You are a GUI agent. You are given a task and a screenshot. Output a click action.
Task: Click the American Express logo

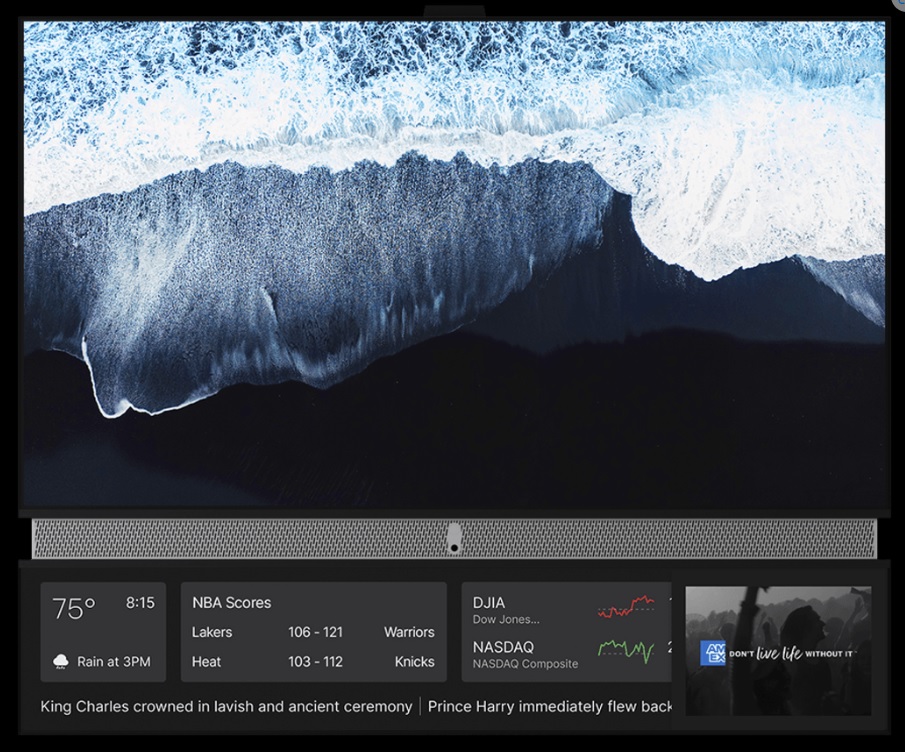[712, 653]
